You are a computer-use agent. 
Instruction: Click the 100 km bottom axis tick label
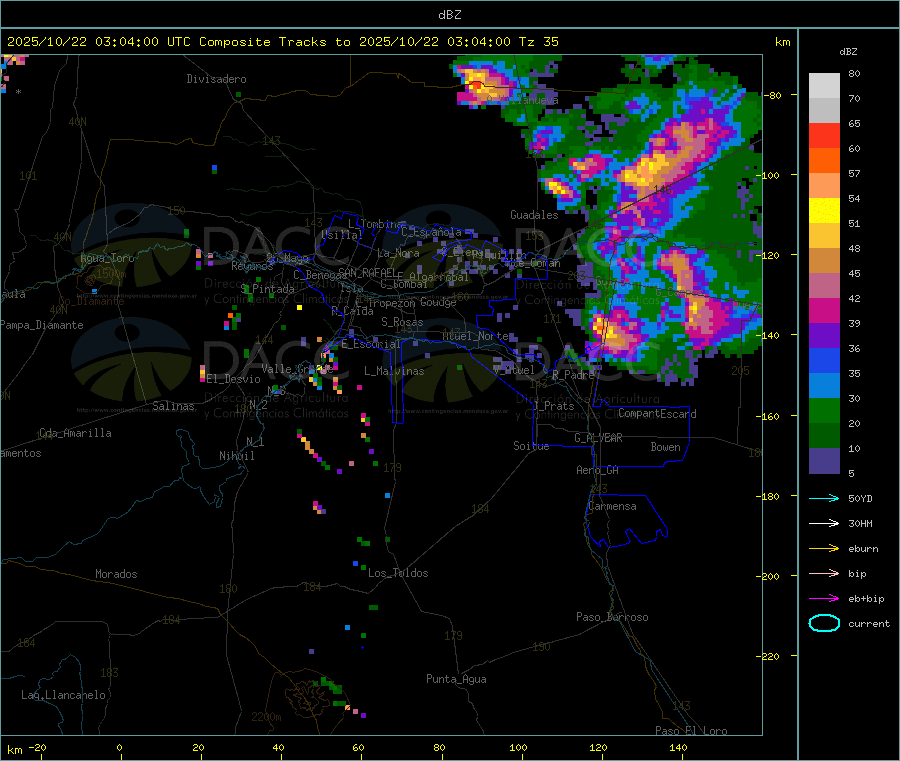[518, 748]
